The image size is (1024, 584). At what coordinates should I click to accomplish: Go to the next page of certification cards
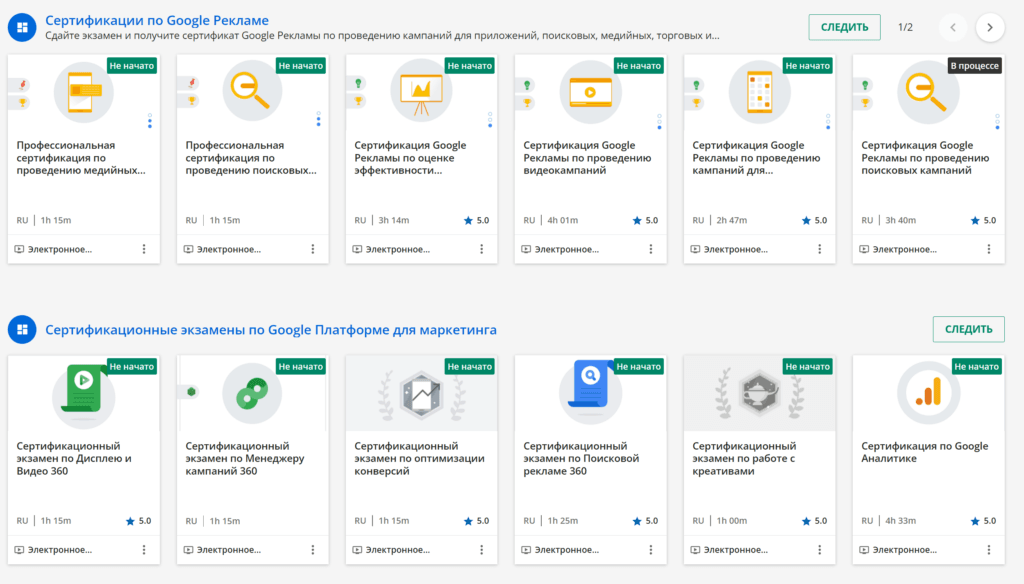pos(990,27)
